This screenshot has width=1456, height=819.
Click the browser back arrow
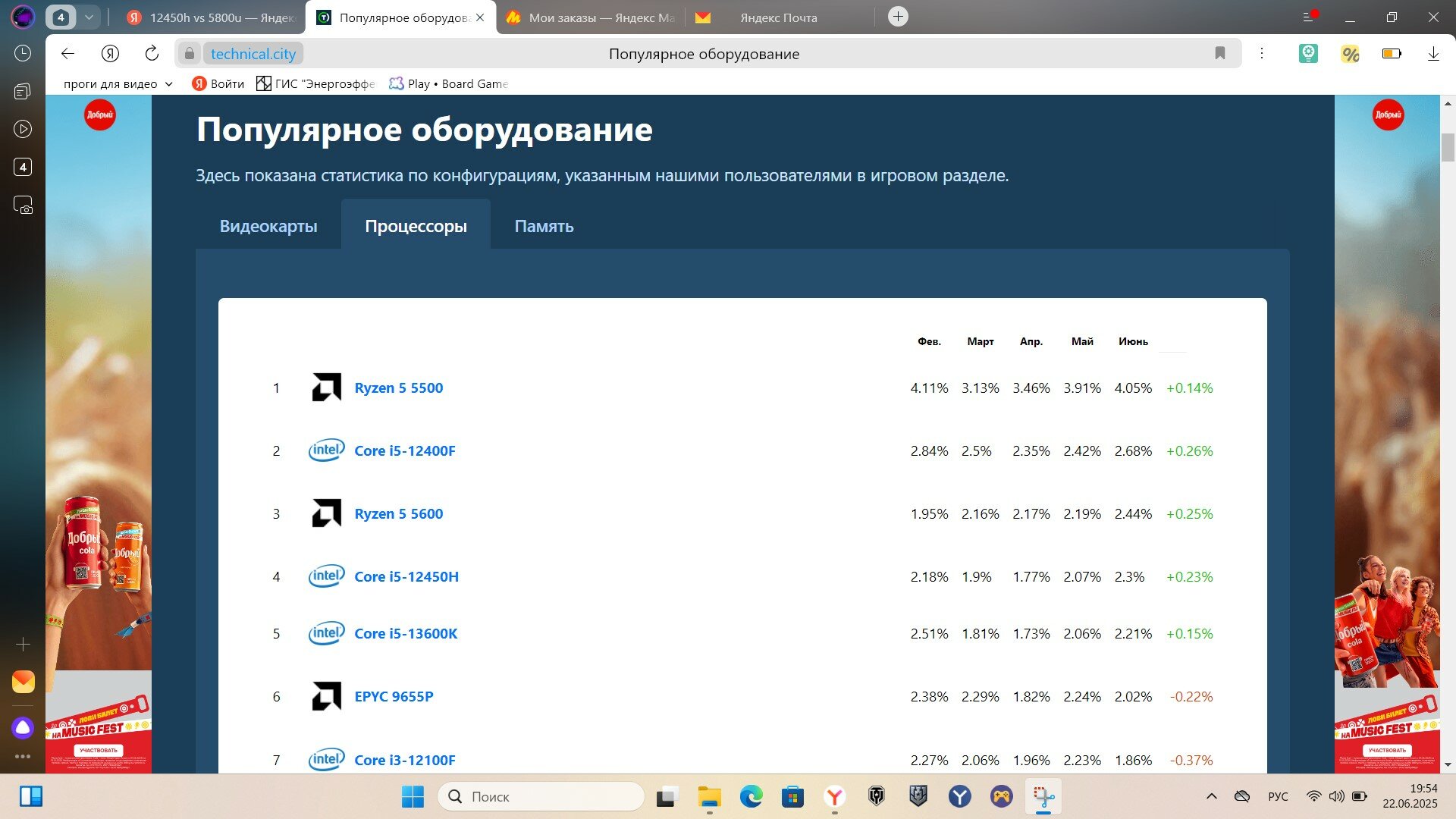coord(67,54)
